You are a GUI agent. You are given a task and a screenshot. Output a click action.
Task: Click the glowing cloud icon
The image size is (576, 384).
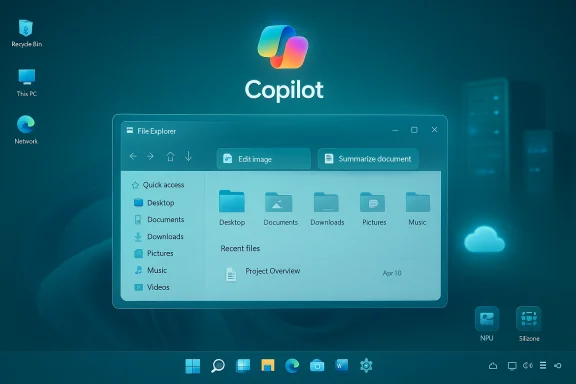coord(484,239)
